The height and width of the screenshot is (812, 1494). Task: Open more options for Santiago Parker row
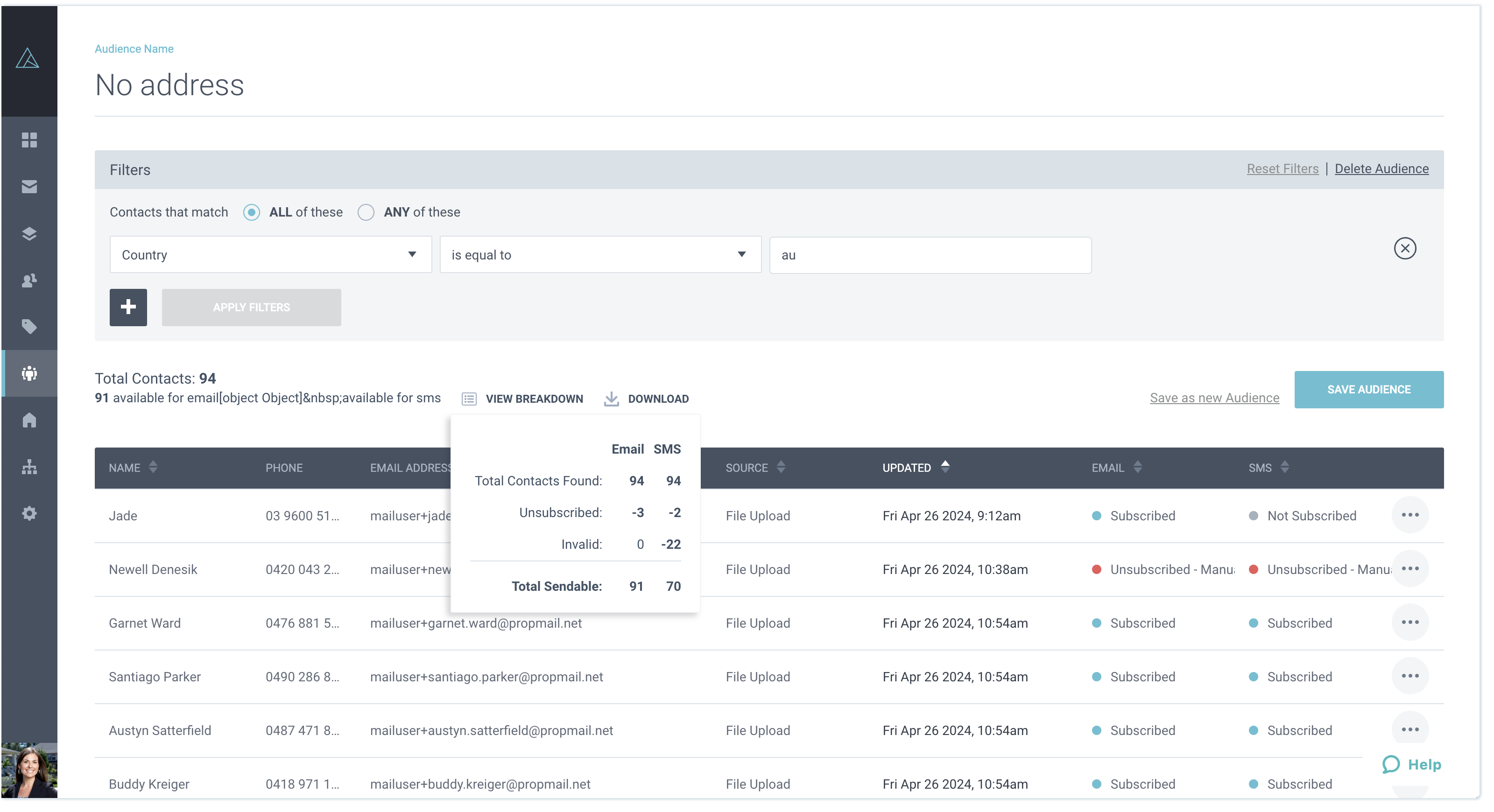pyautogui.click(x=1410, y=676)
